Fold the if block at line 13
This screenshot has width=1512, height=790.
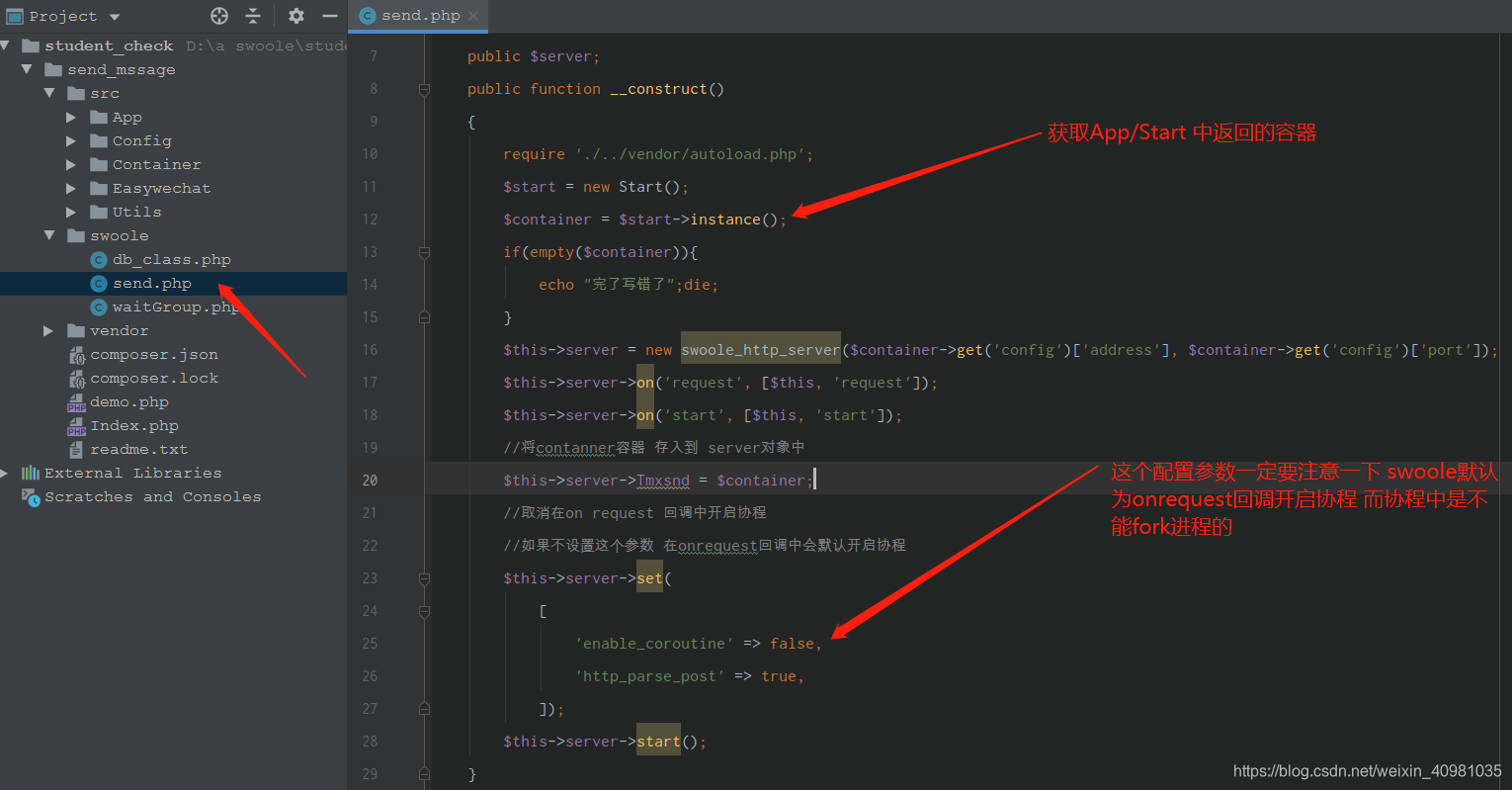424,252
